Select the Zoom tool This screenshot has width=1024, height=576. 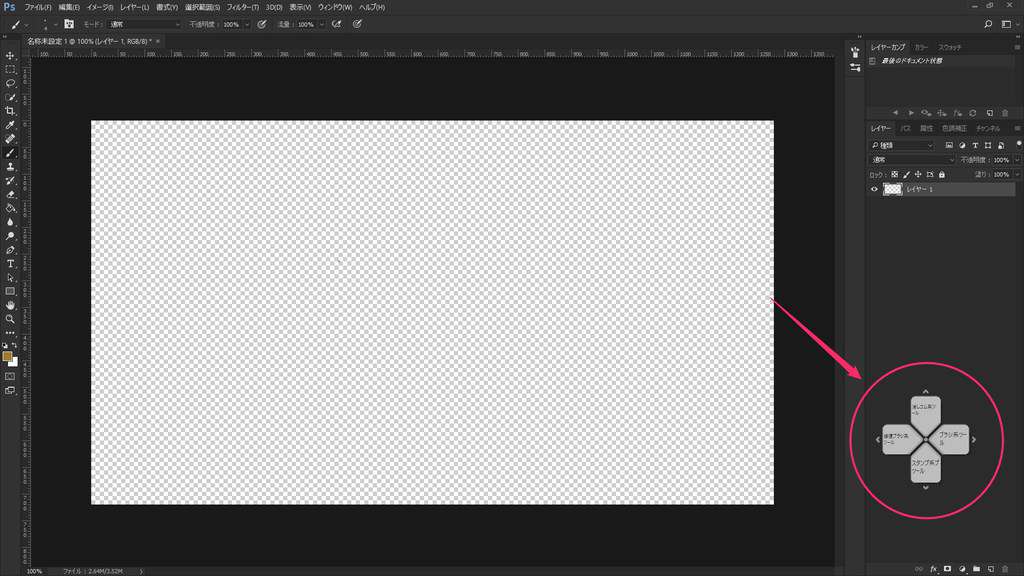click(x=10, y=318)
